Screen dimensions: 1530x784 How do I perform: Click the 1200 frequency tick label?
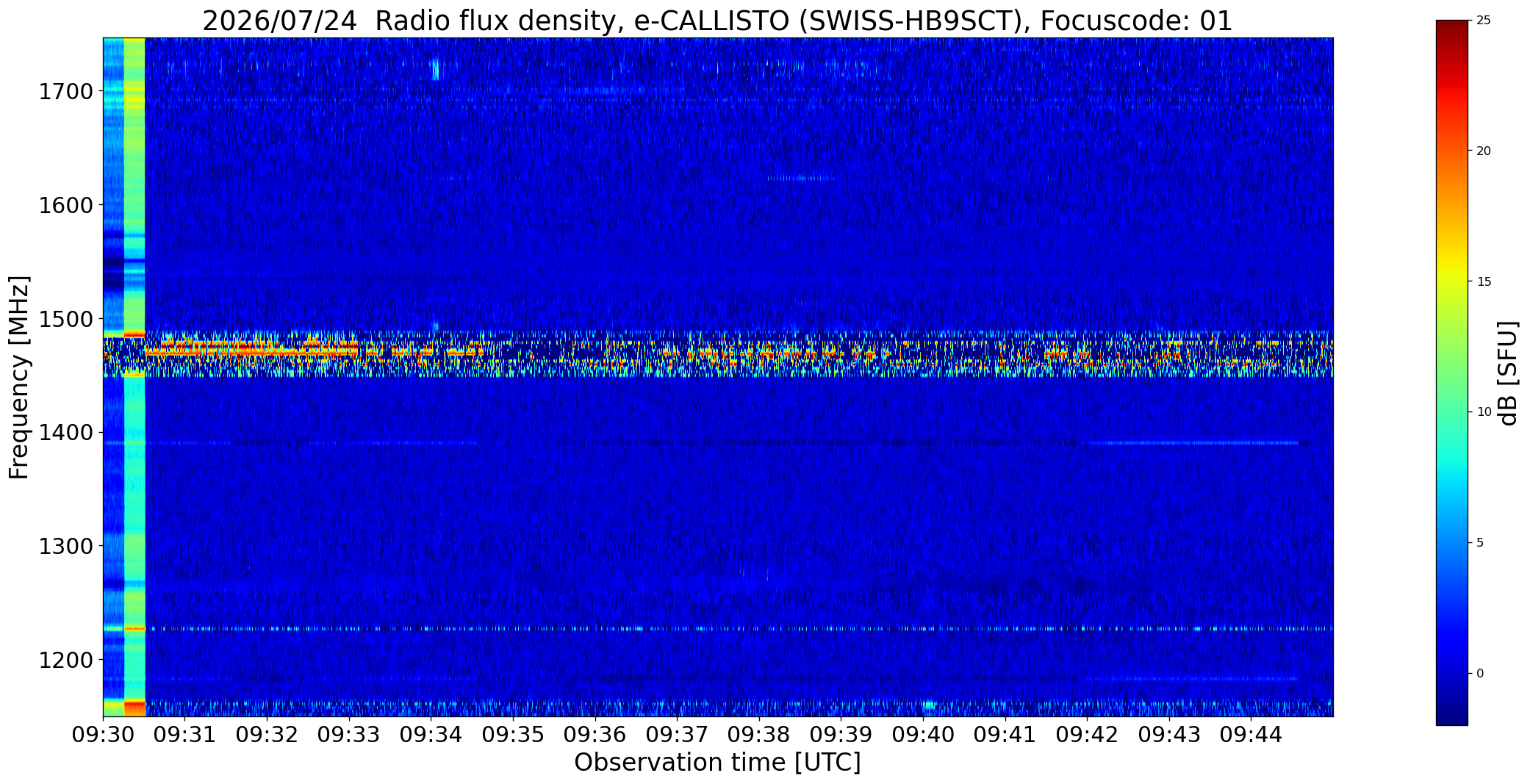click(x=66, y=660)
